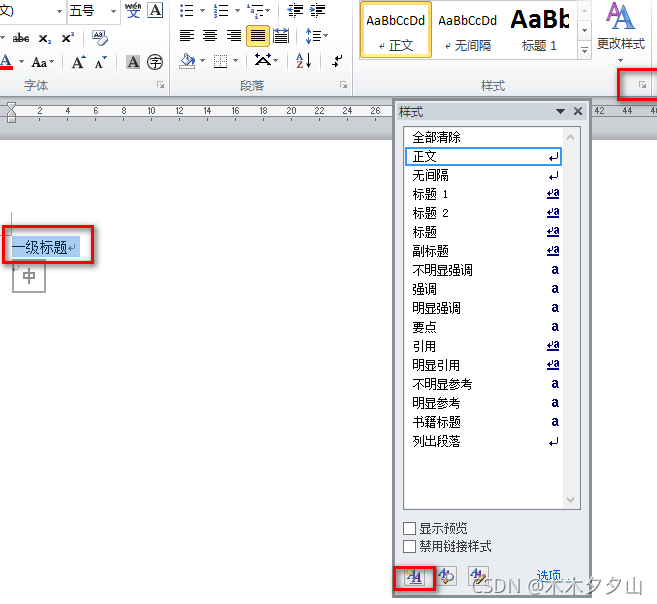This screenshot has width=657, height=604.
Task: Select 书籍标题 in the Styles pane
Action: click(x=483, y=422)
